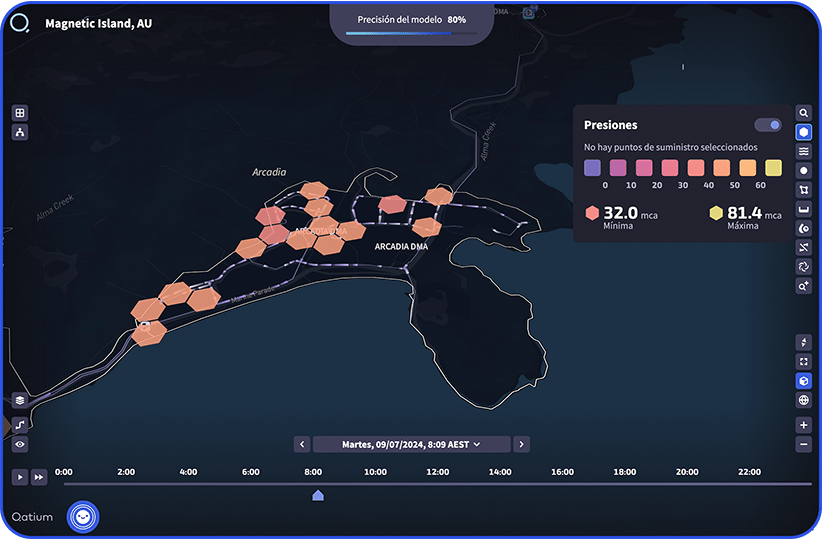Image resolution: width=823 pixels, height=540 pixels.
Task: Click the Magnetic Island, AU network title
Action: pos(98,23)
